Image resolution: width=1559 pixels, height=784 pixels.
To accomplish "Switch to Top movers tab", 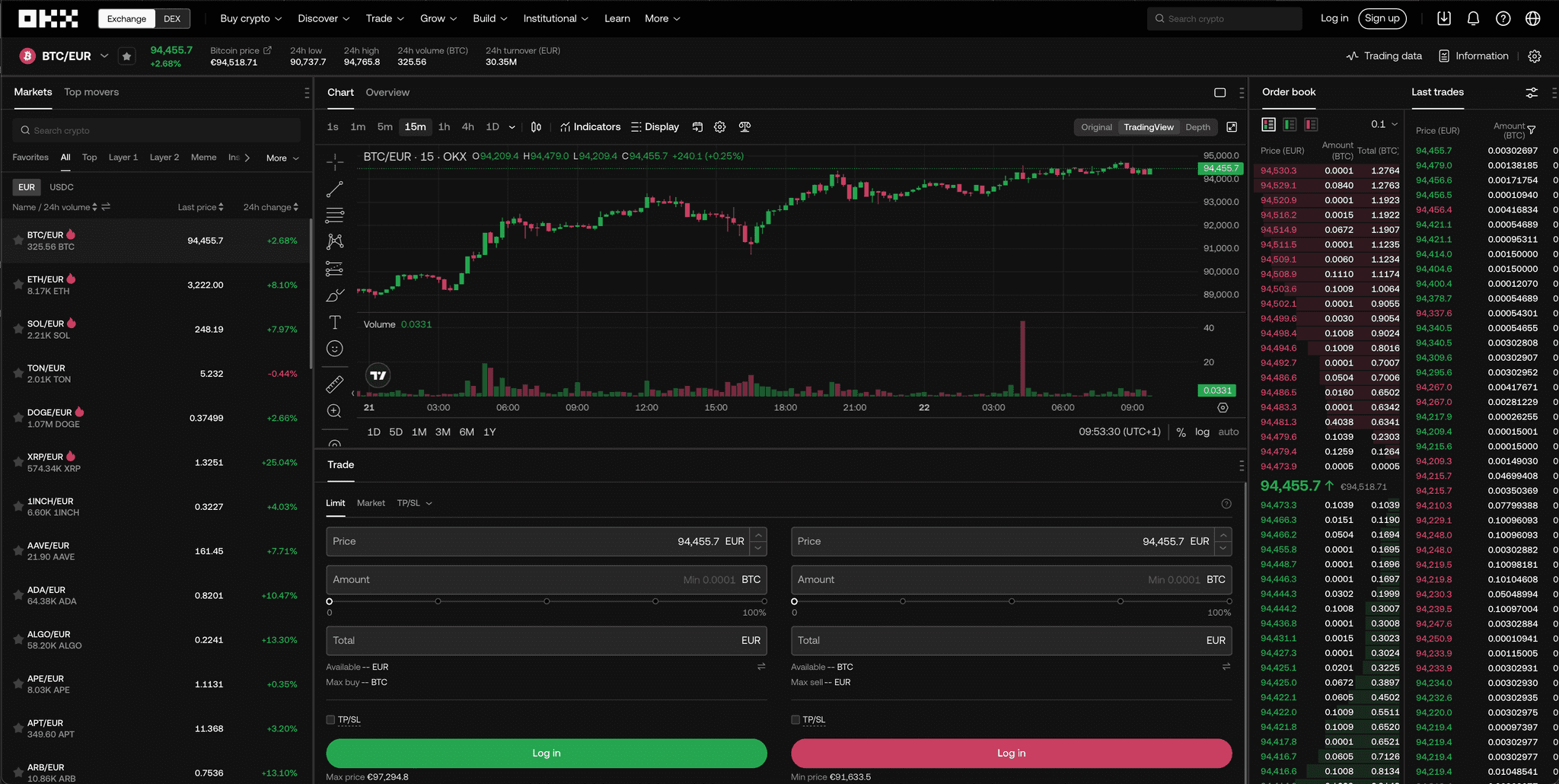I will 91,92.
